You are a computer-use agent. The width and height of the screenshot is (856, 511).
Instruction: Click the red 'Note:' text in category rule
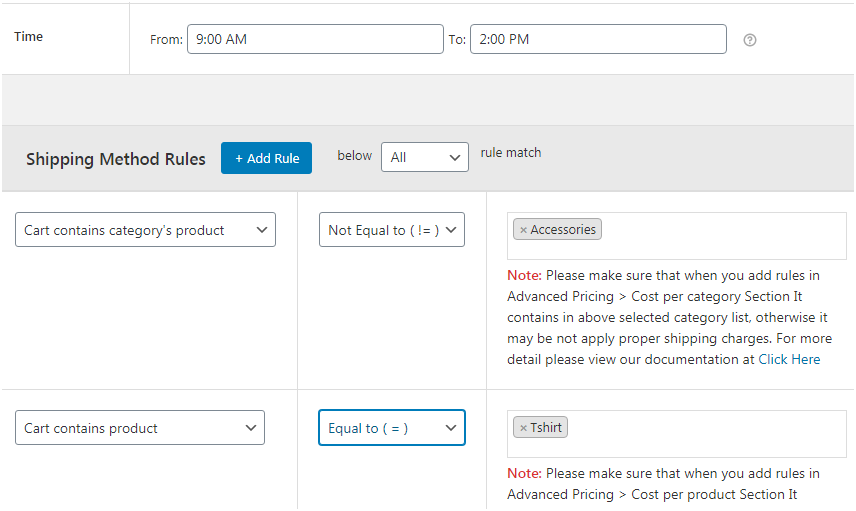coord(524,276)
